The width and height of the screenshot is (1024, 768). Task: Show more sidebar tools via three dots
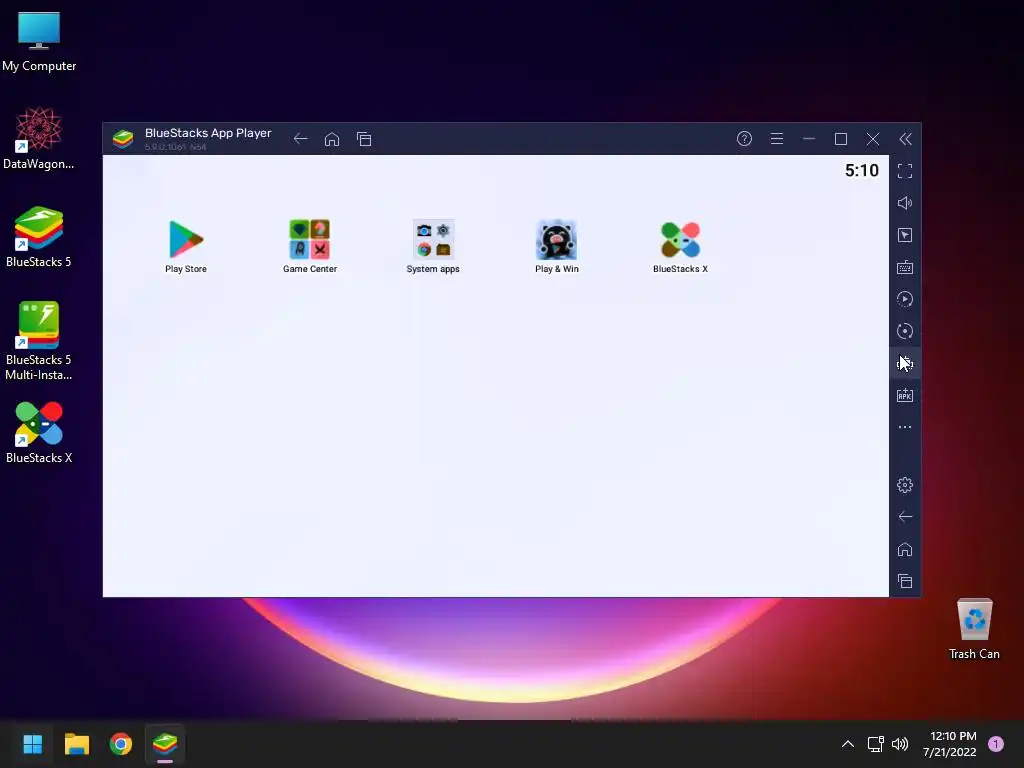pos(905,427)
